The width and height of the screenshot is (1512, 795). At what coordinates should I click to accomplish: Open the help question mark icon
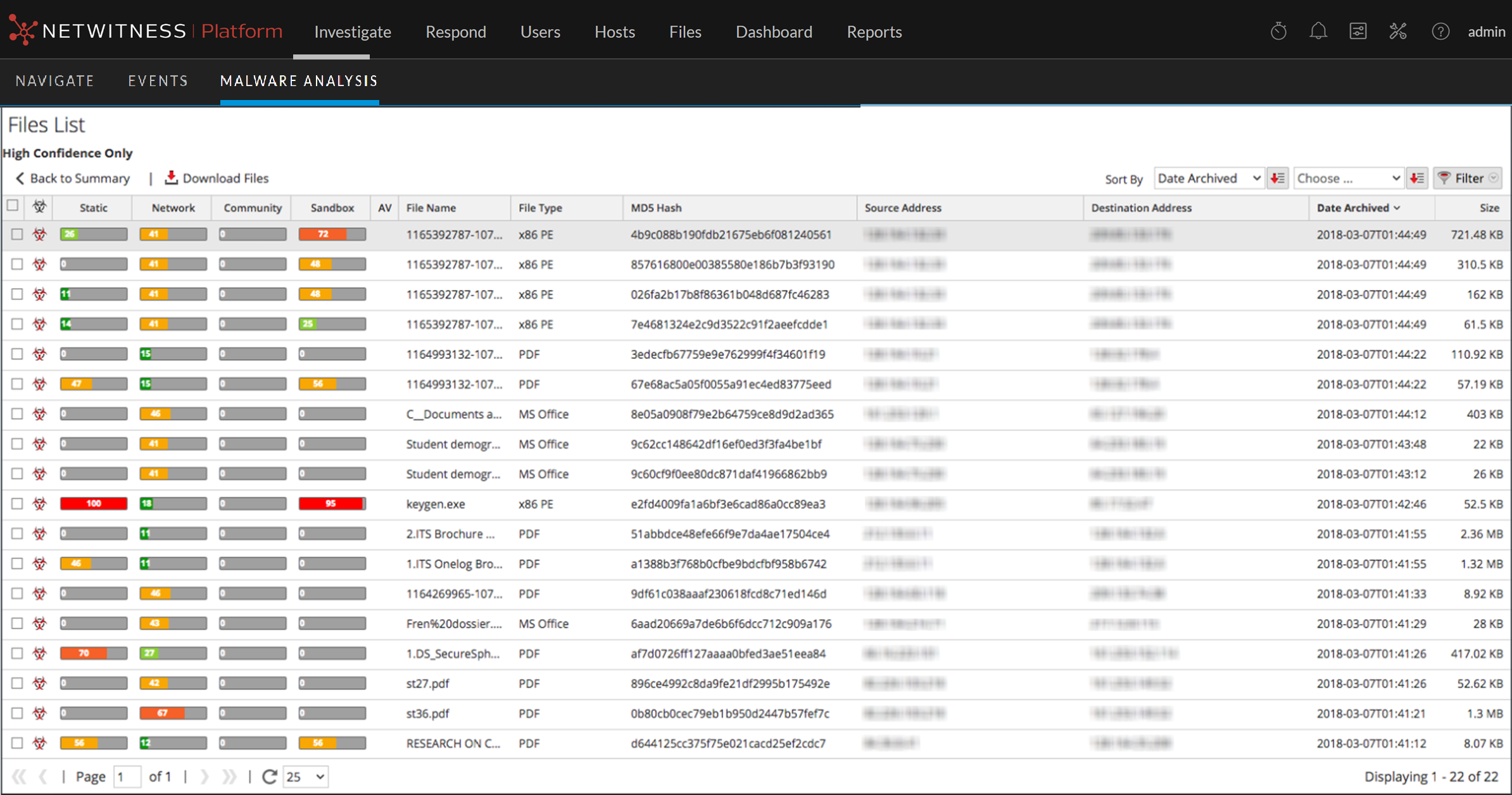1441,31
